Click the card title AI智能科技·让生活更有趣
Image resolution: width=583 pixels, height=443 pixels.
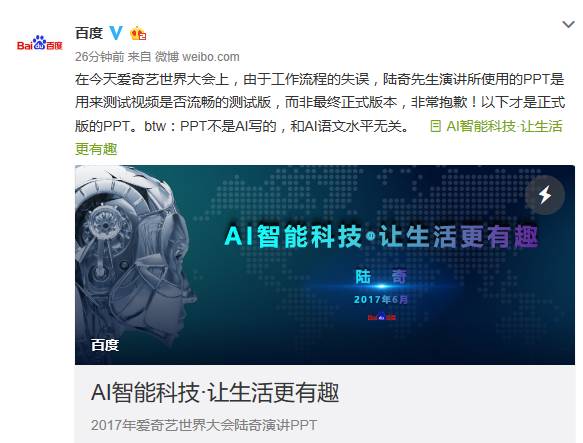tap(215, 392)
